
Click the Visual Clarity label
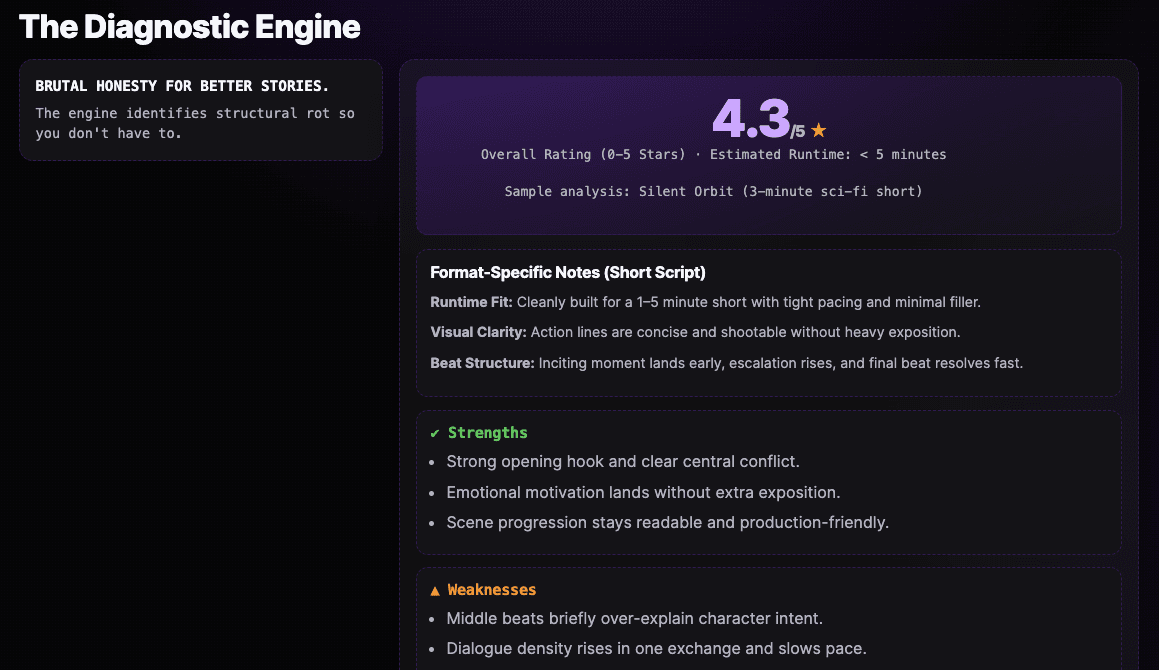(478, 332)
